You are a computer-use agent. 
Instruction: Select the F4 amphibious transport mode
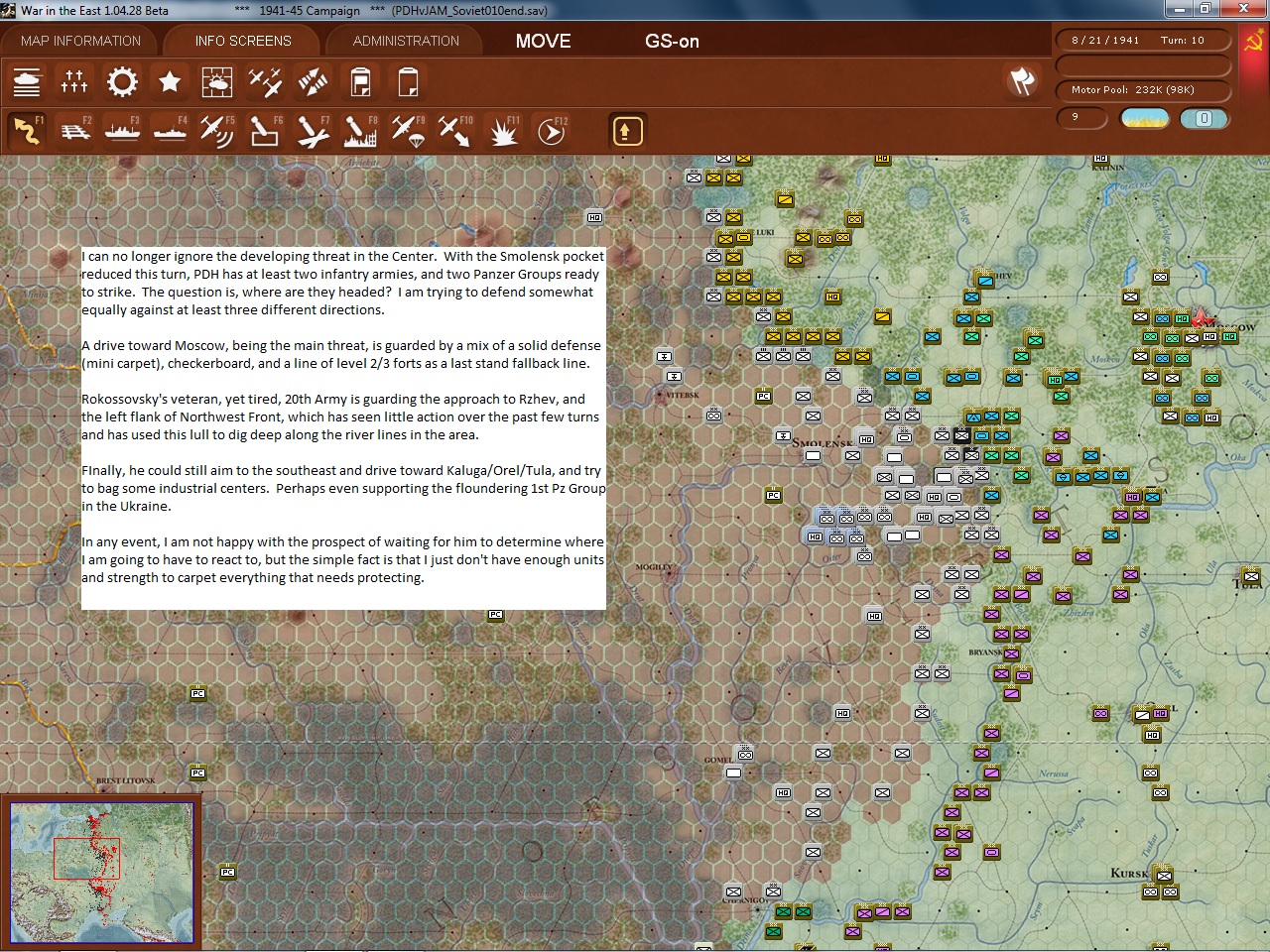pyautogui.click(x=170, y=131)
